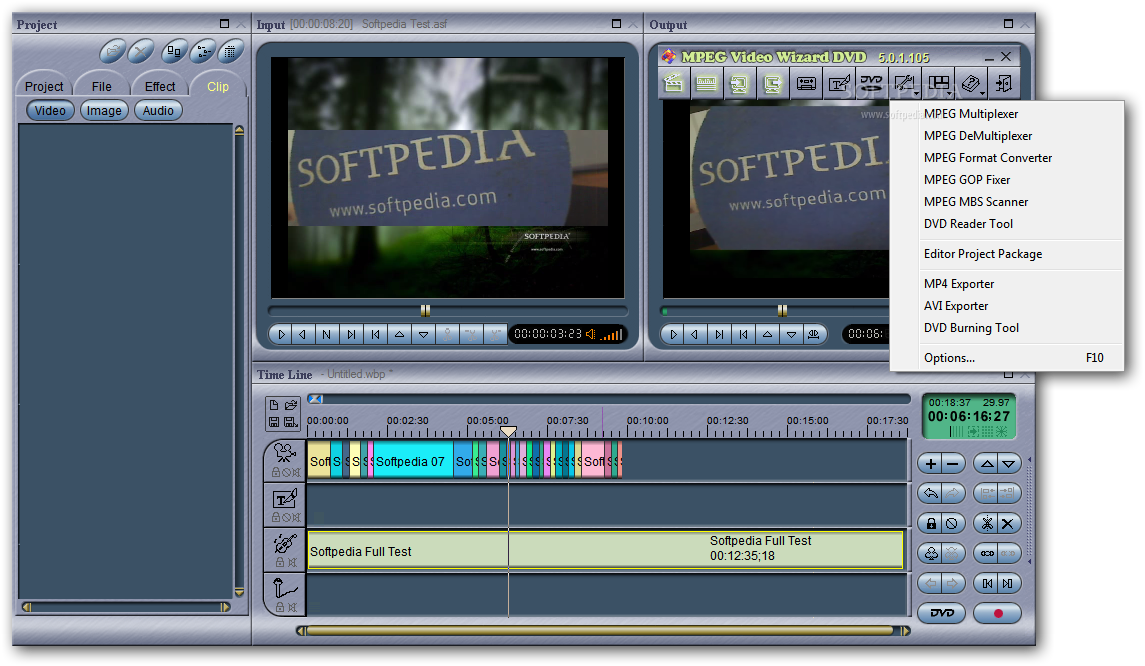Play the Input monitor video
The height and width of the screenshot is (666, 1145).
281,334
